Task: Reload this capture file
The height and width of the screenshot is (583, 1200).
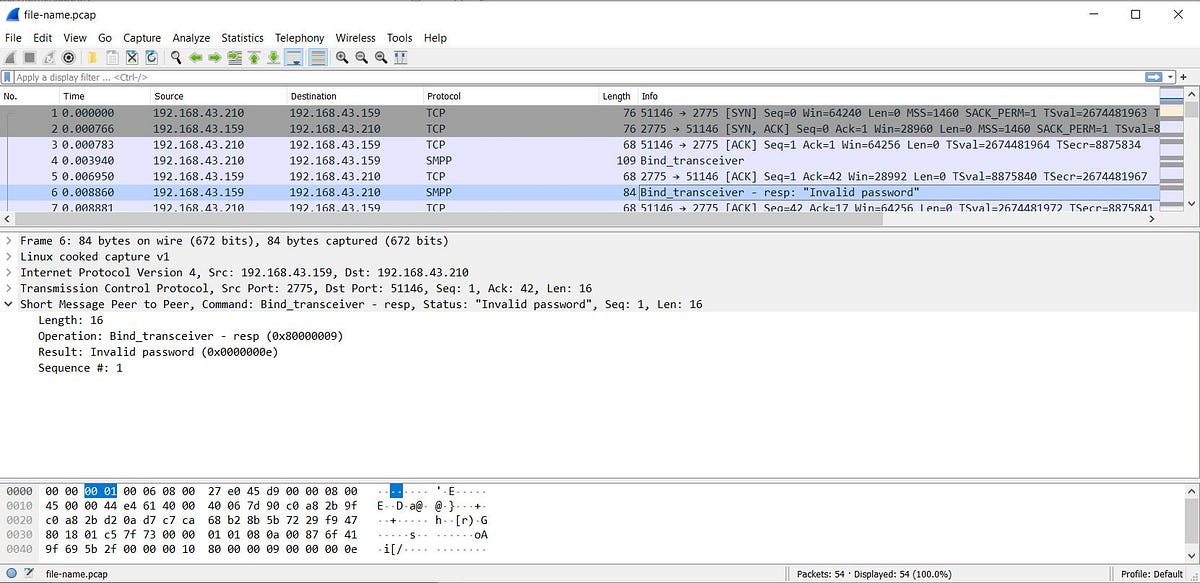Action: [150, 57]
